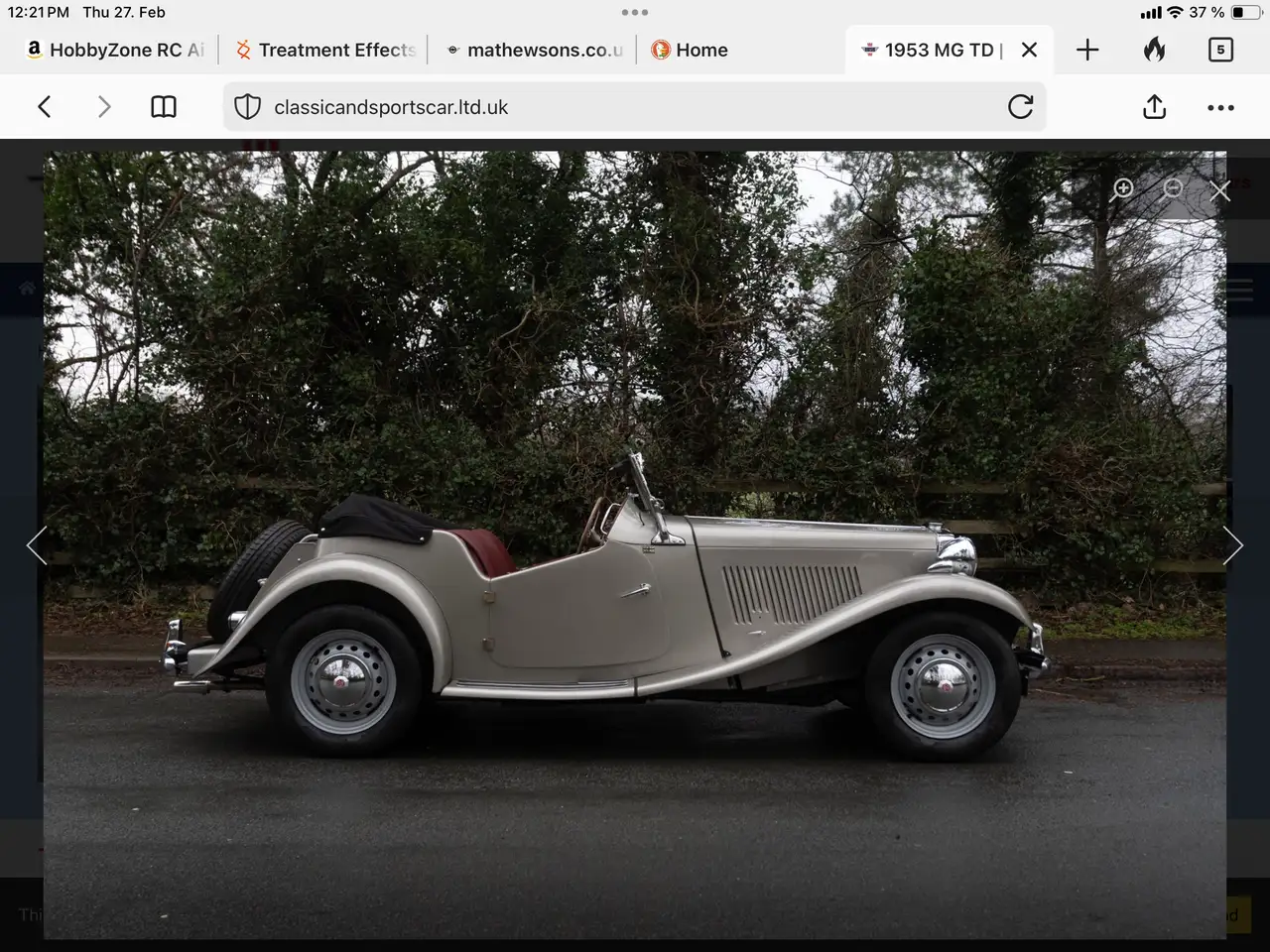Open a new tab with plus

pyautogui.click(x=1087, y=50)
